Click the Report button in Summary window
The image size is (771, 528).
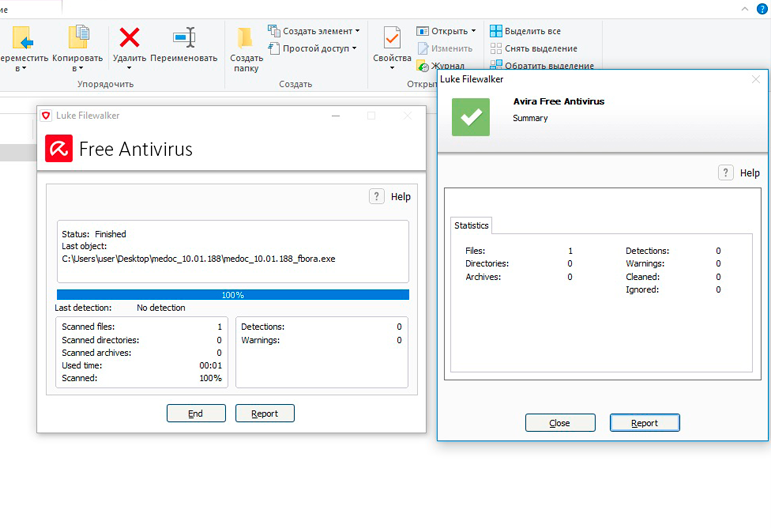645,423
